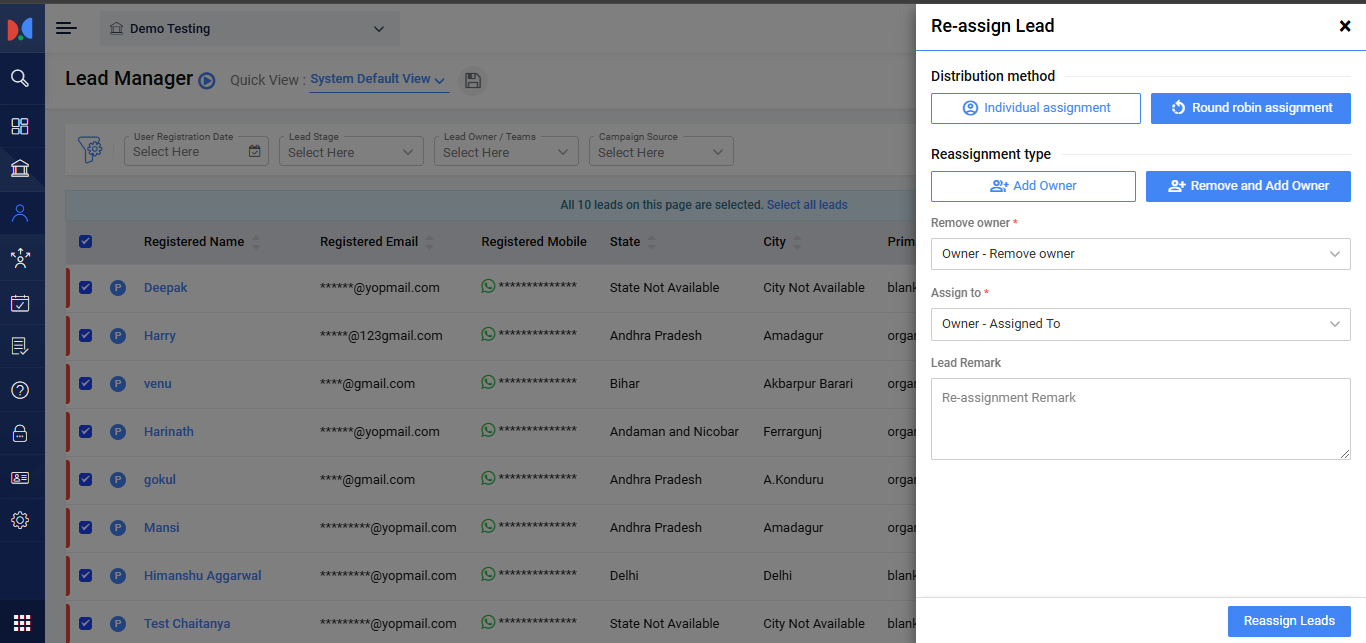Click the calendar check icon in sidebar
Screen dimensions: 1366x643
point(20,303)
